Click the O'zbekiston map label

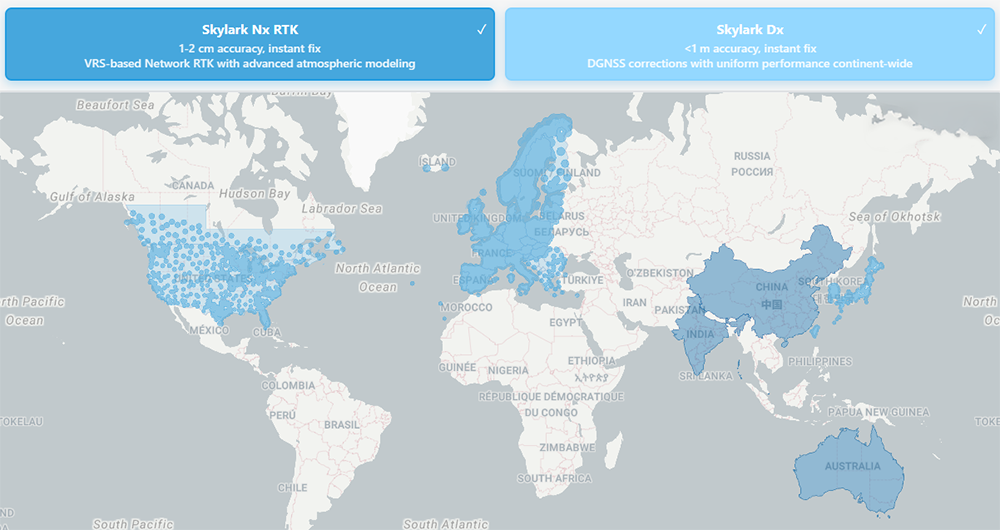coord(659,273)
